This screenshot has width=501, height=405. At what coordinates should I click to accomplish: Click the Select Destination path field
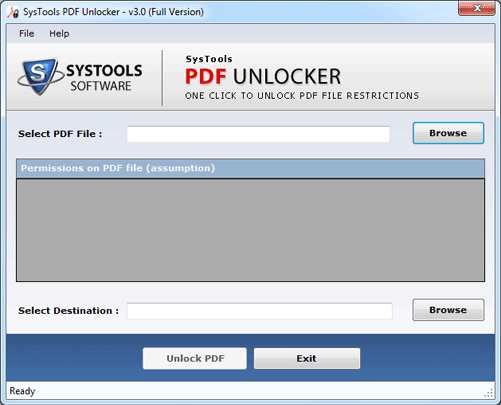pos(259,311)
